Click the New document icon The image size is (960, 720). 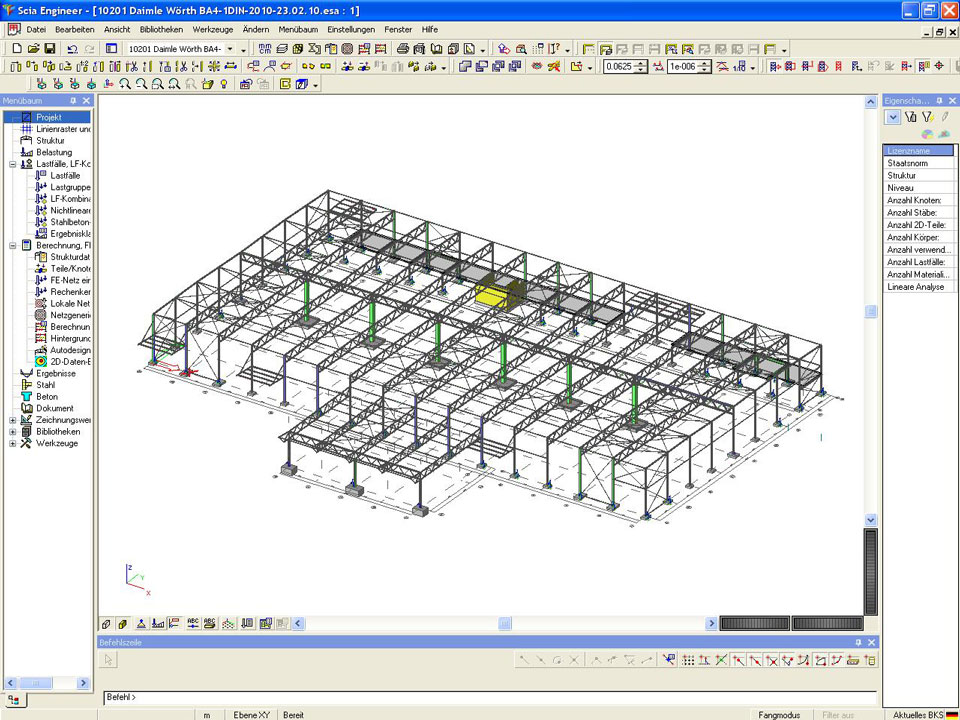coord(17,48)
